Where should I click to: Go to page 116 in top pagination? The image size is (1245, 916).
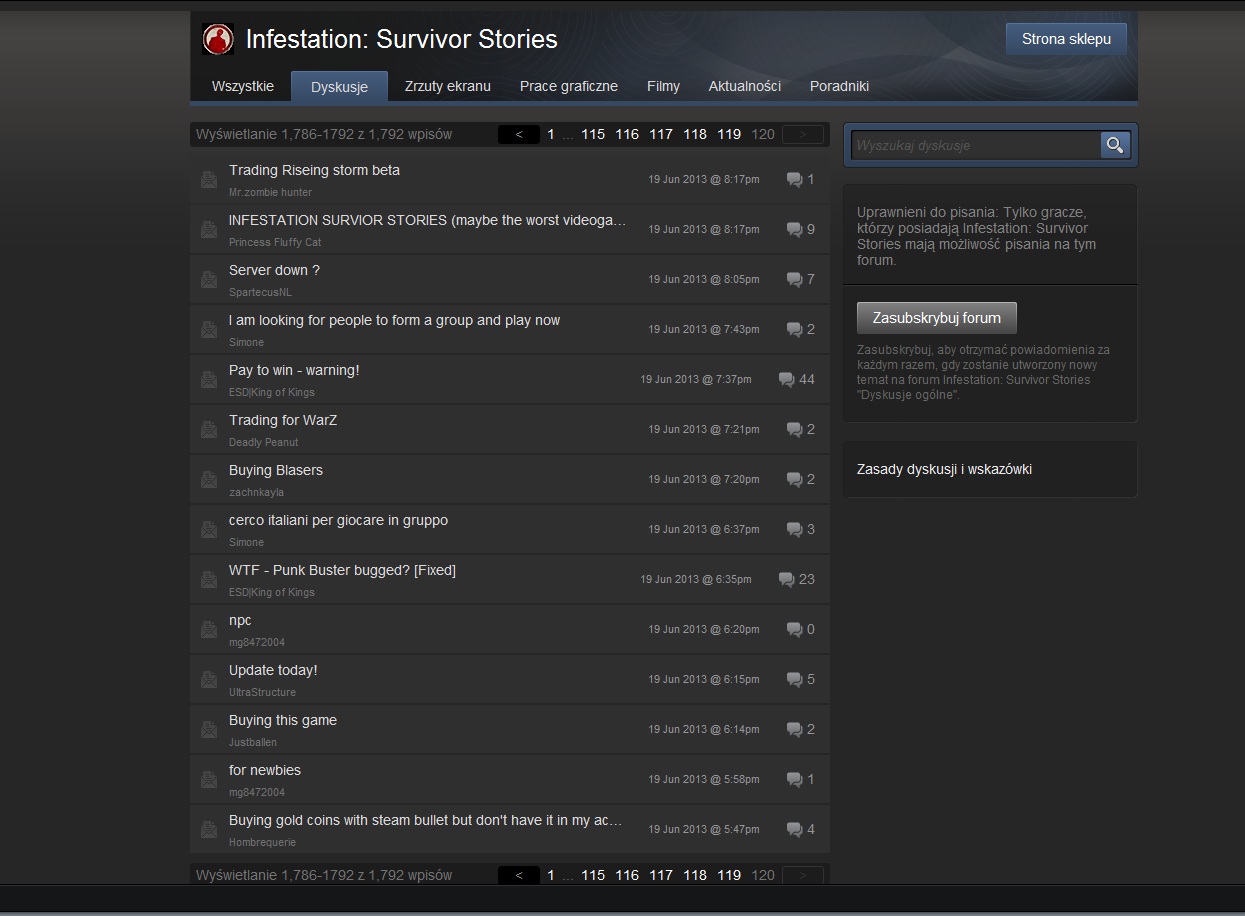(x=627, y=134)
